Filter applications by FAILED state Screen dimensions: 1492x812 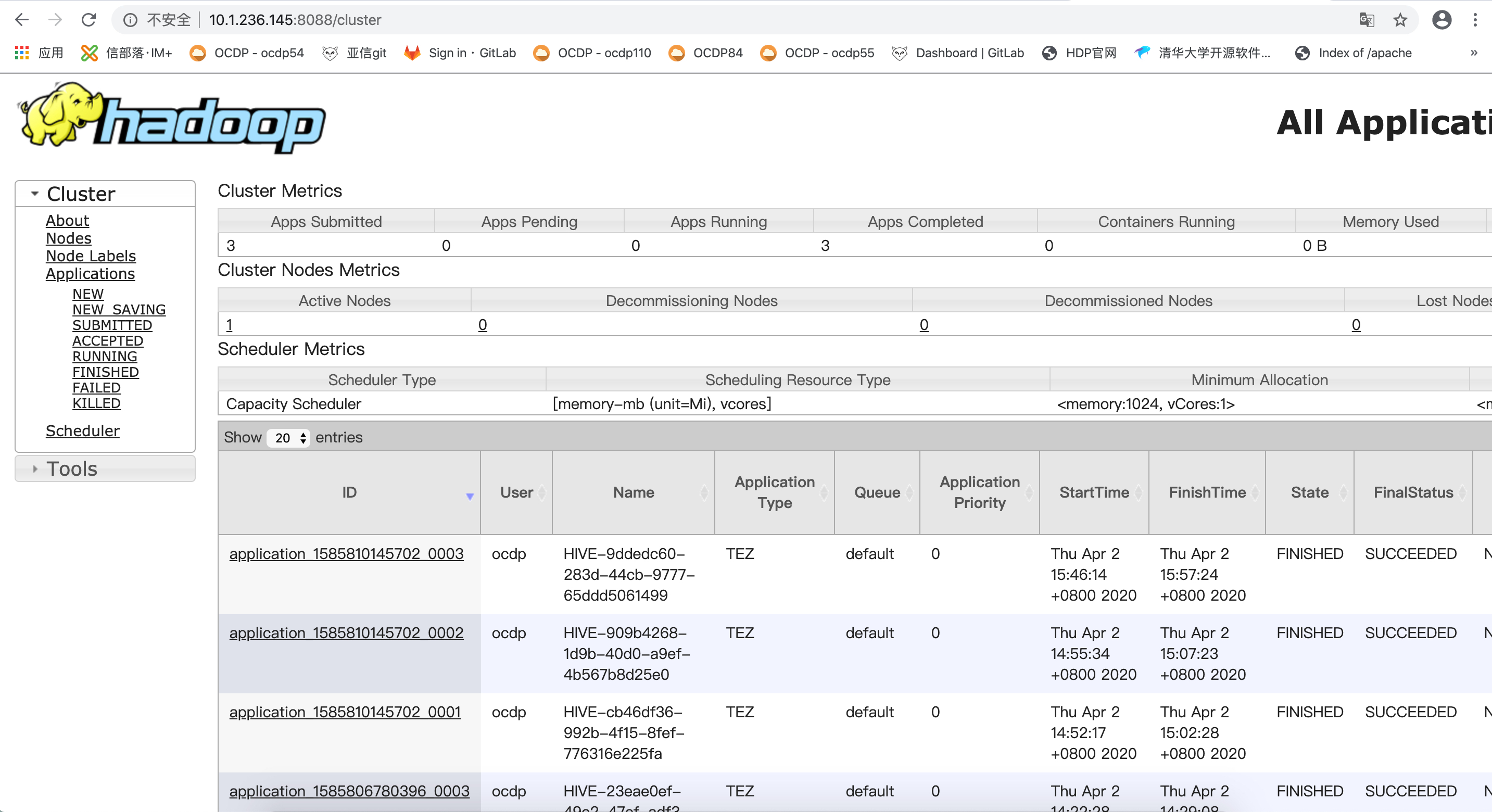[x=96, y=387]
